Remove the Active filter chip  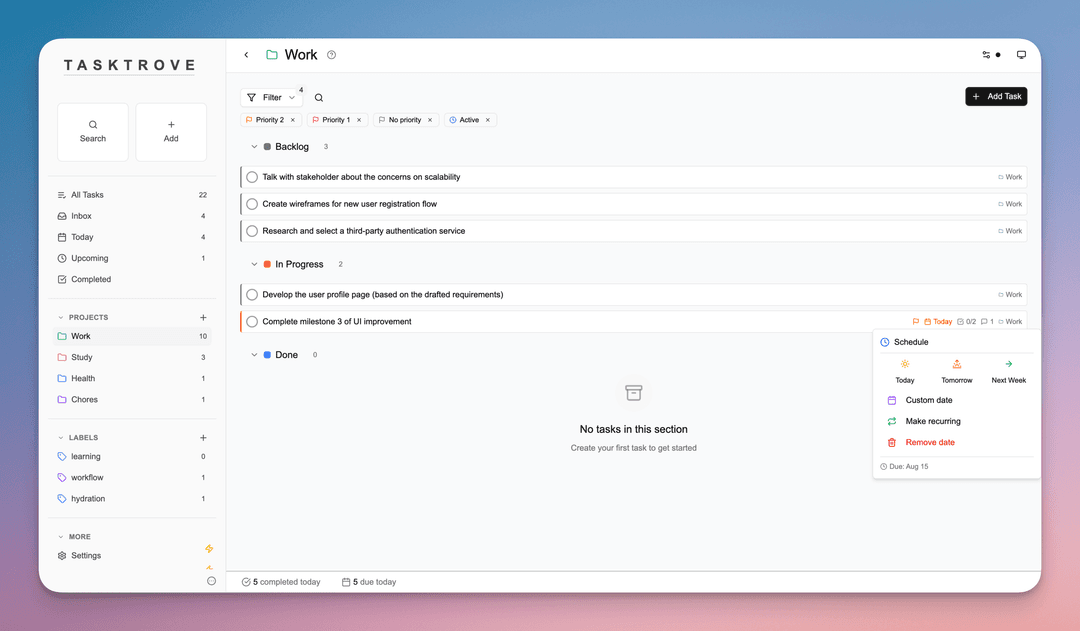tap(488, 120)
